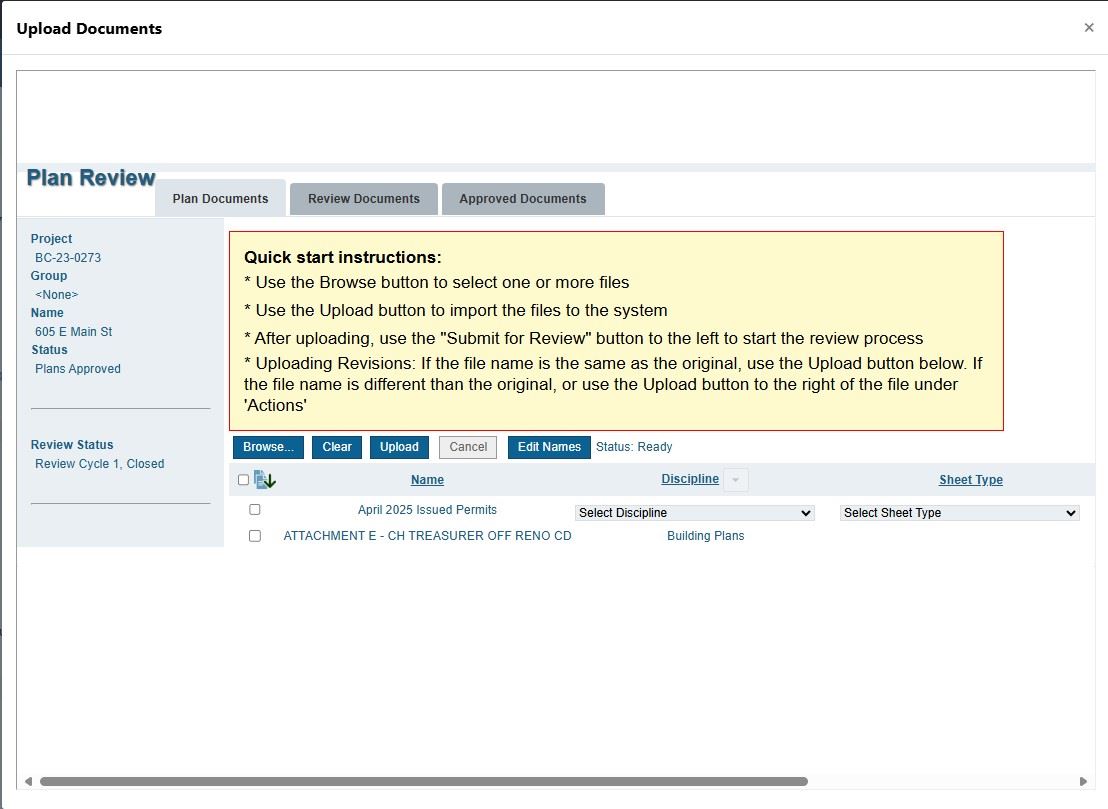Screen dimensions: 1108x809
Task: Switch to the Review Documents tab
Action: coord(364,199)
